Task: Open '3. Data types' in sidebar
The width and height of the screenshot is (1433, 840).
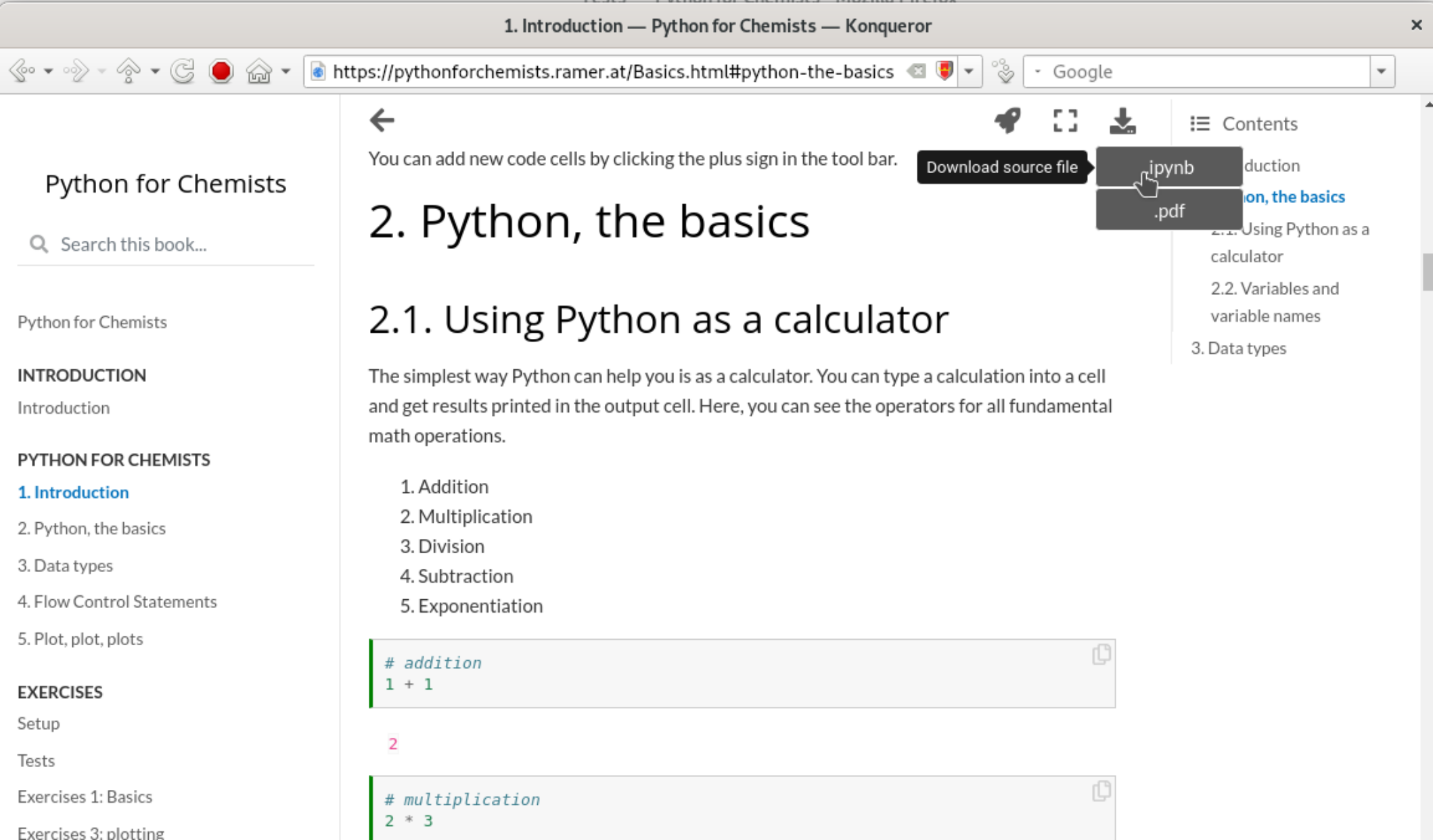Action: 65,565
